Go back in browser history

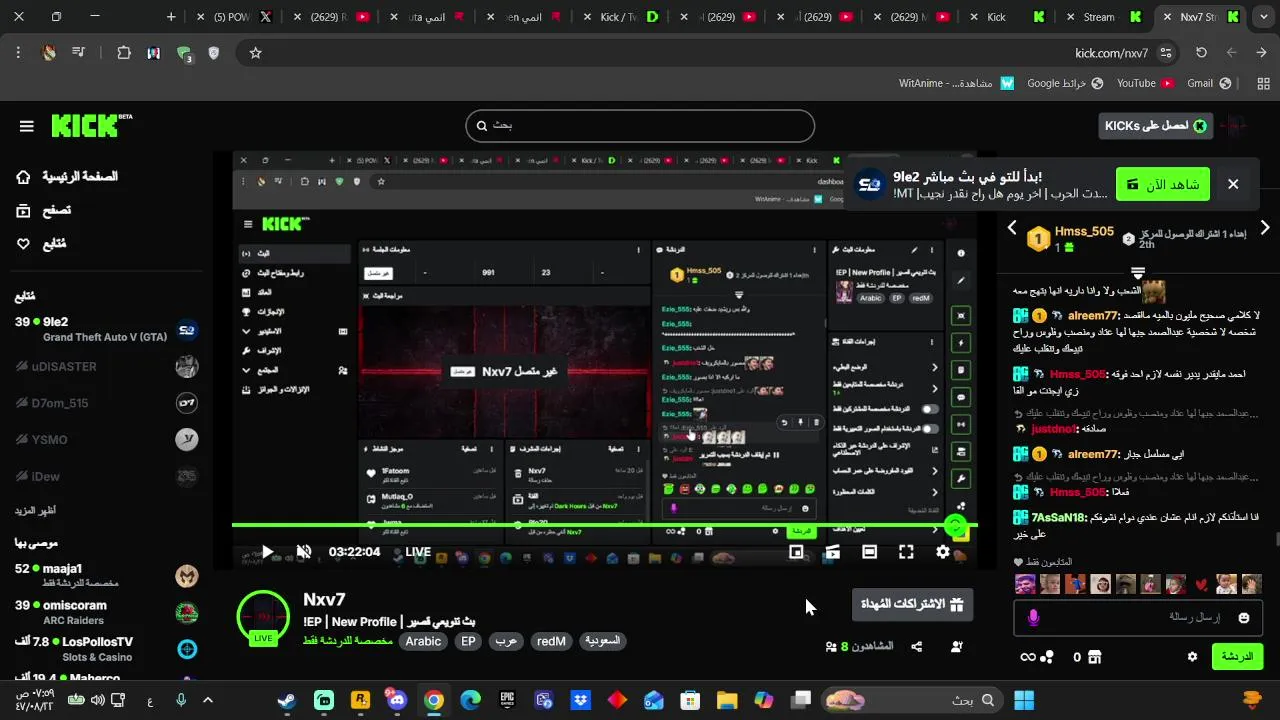[1262, 53]
